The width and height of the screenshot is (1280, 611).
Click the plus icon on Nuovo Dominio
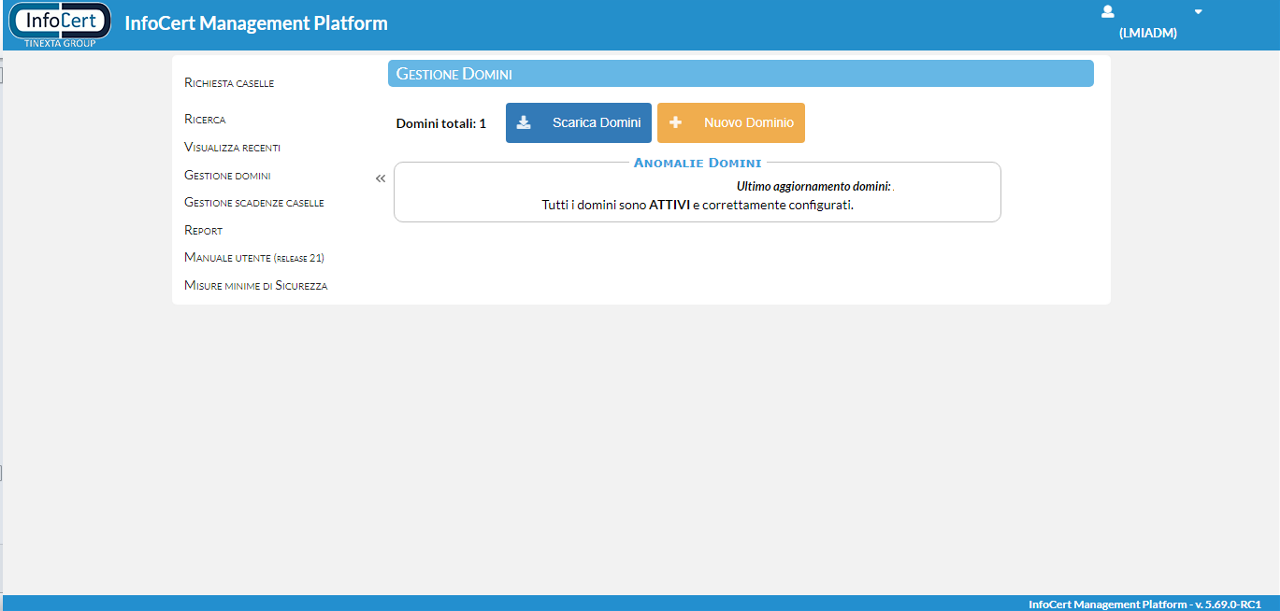[x=675, y=123]
